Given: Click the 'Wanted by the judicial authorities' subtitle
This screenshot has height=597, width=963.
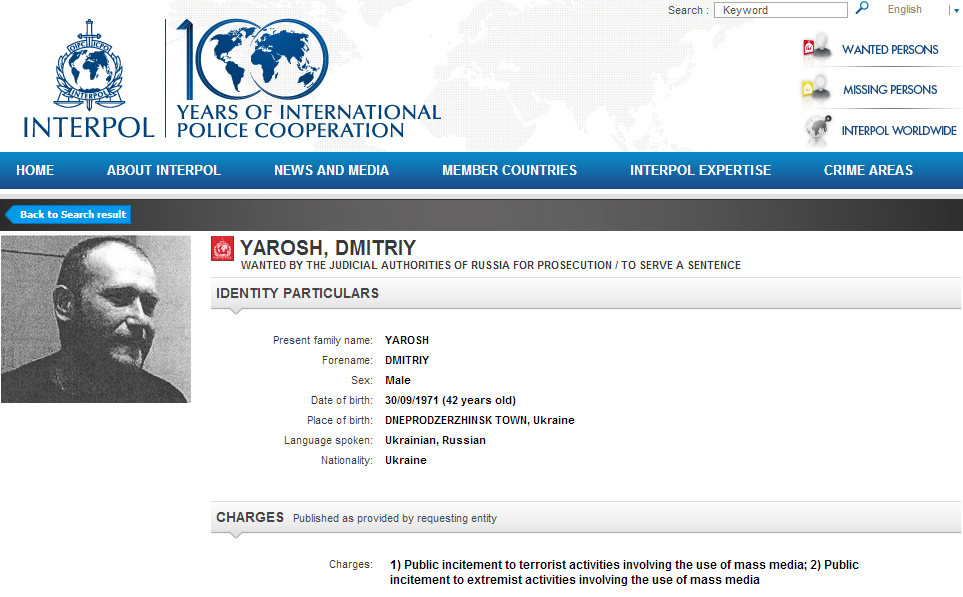Looking at the screenshot, I should click(x=491, y=265).
